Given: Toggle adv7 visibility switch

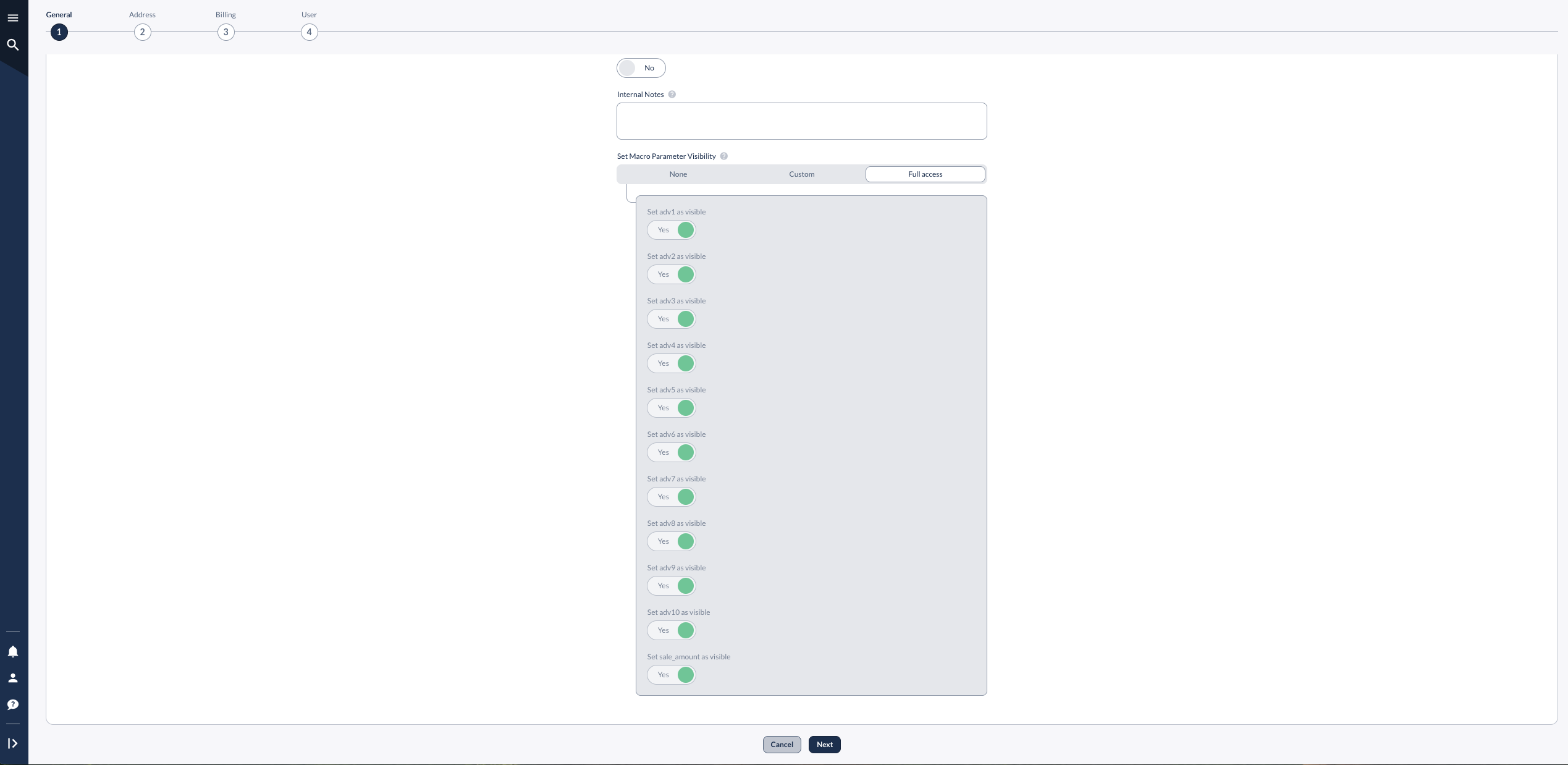Looking at the screenshot, I should [x=672, y=497].
